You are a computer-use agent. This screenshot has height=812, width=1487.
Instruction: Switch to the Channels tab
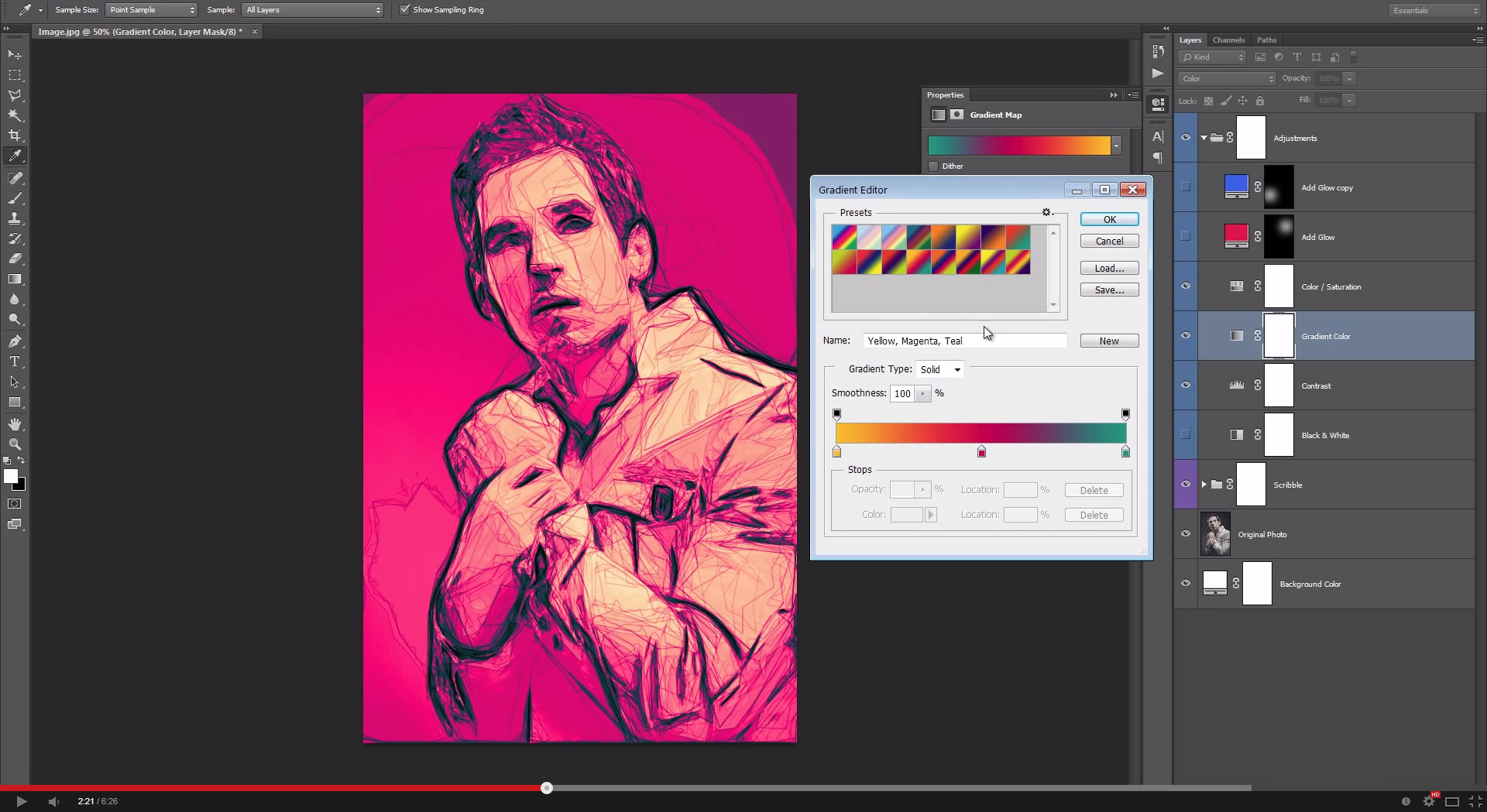click(1228, 40)
